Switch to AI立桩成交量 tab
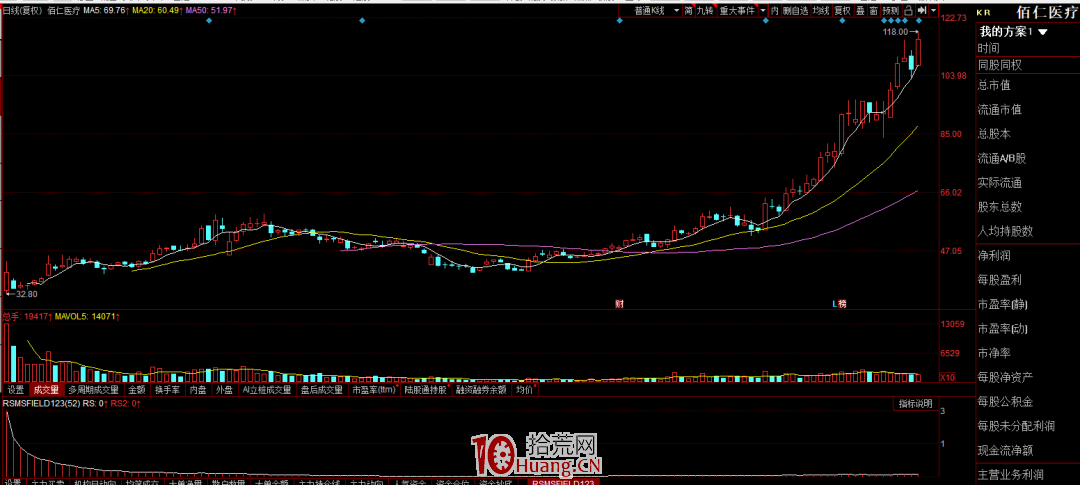This screenshot has width=1080, height=485. pyautogui.click(x=267, y=390)
